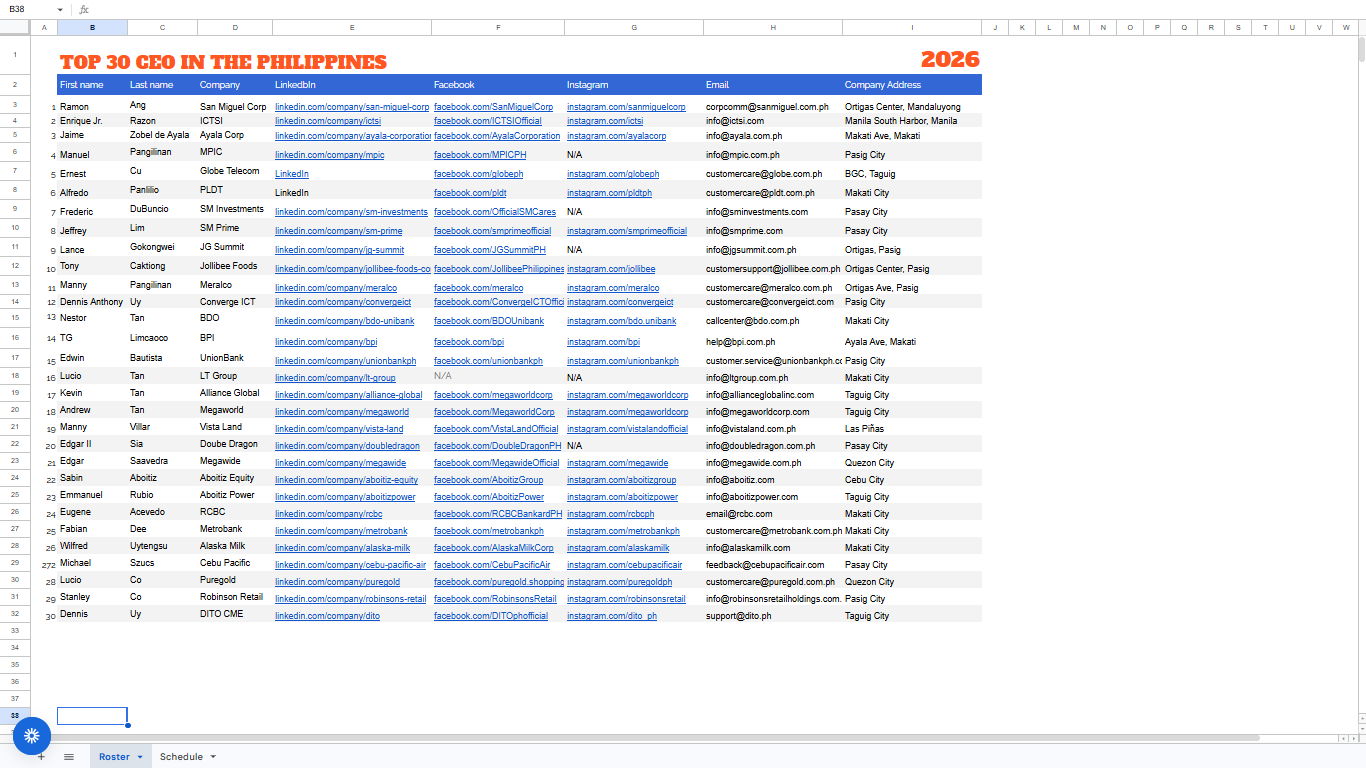Visit instagram.com/unionbankph link
The height and width of the screenshot is (768, 1366).
623,361
